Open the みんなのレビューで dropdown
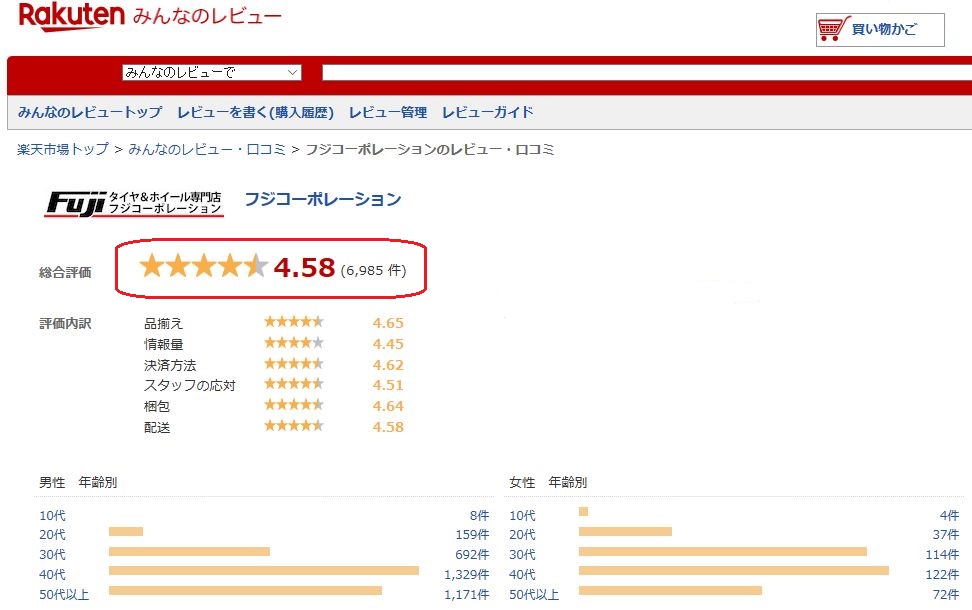 (211, 72)
